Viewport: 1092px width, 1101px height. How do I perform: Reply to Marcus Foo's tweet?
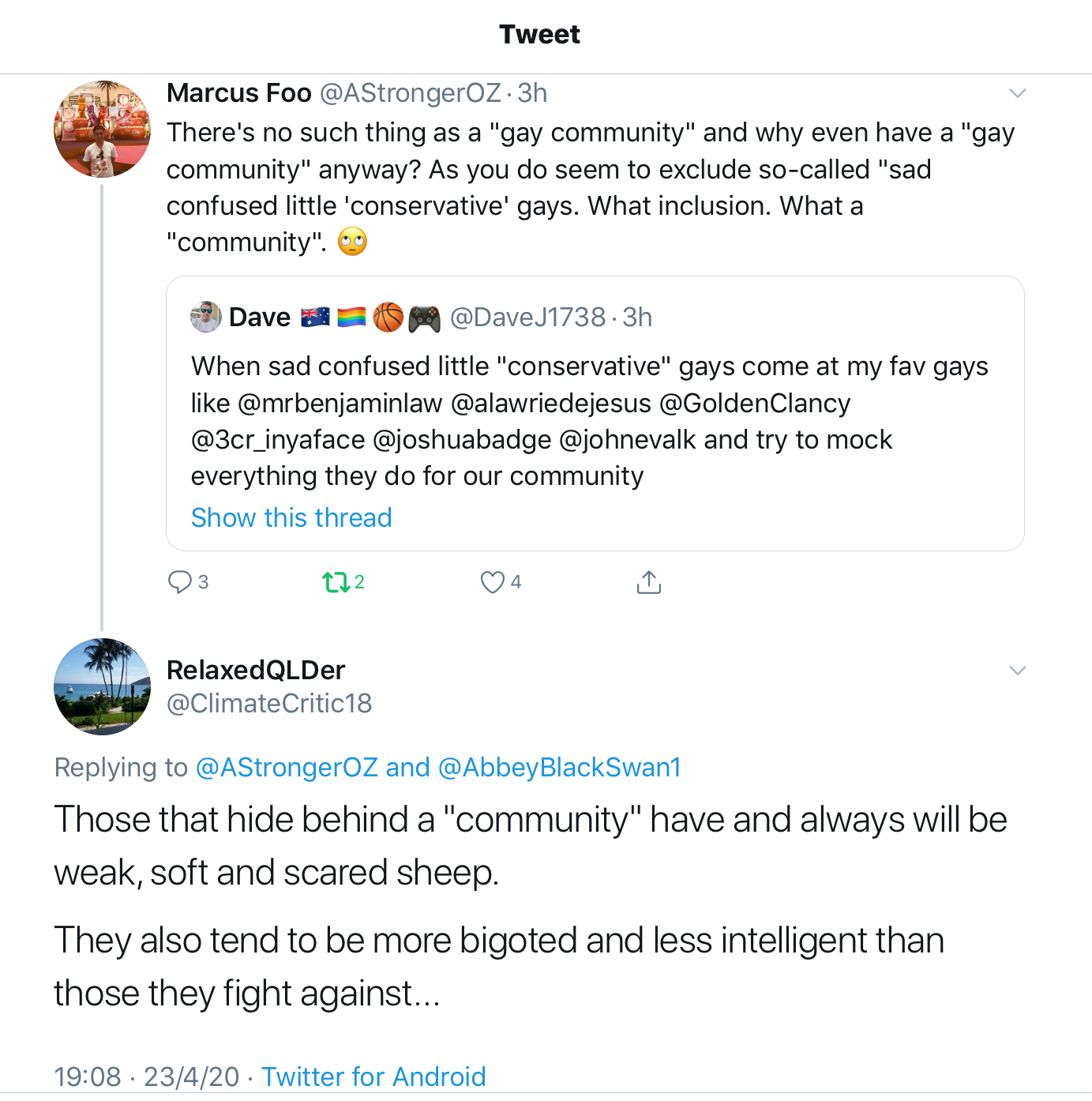[x=180, y=582]
